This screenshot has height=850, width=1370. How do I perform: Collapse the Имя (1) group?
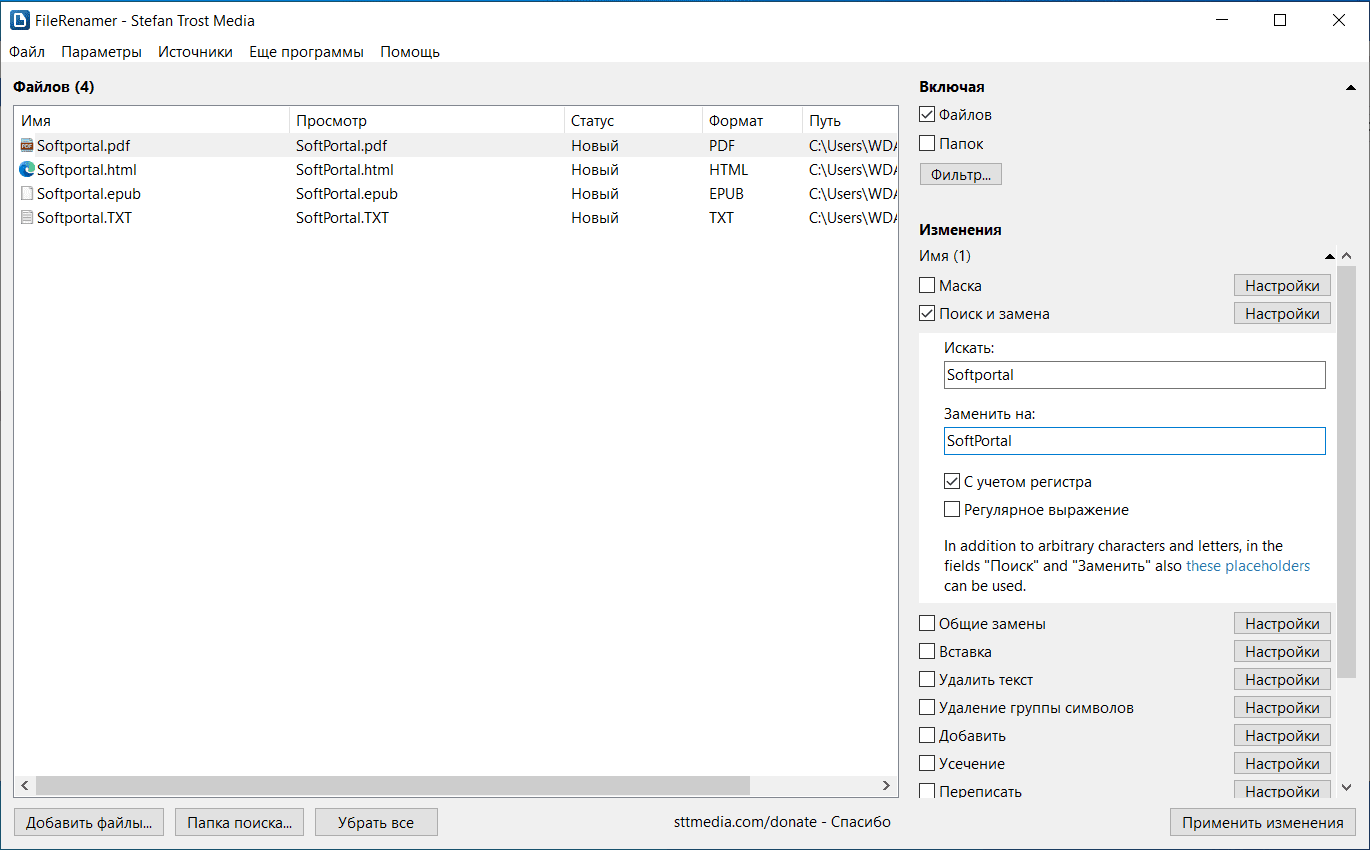tap(1329, 256)
